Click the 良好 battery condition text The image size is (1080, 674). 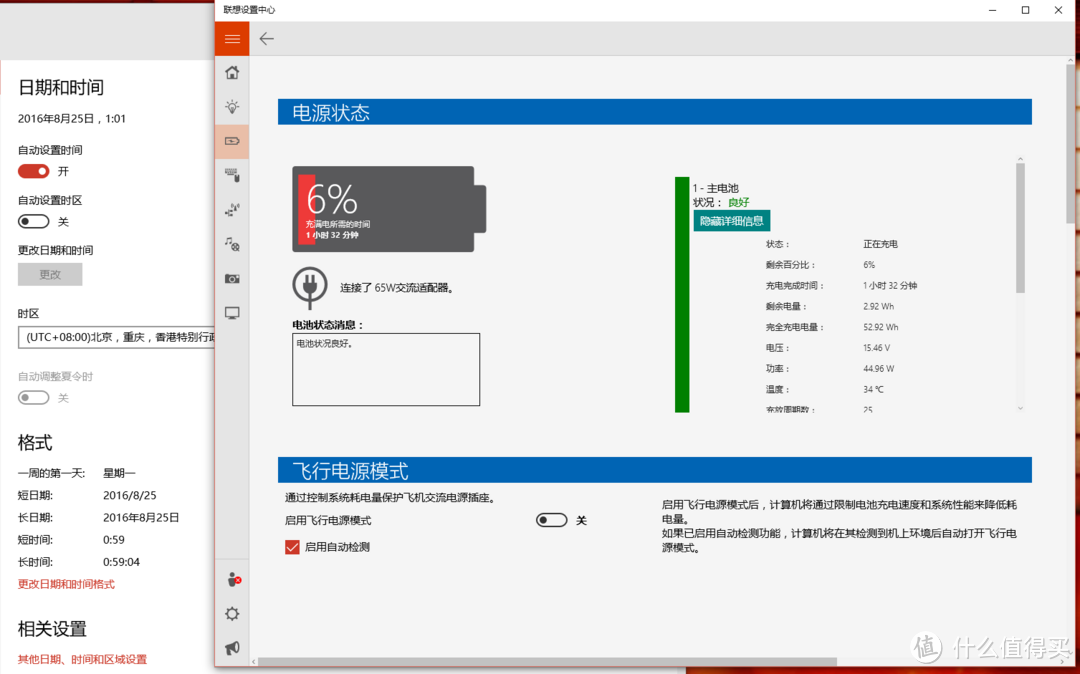tap(738, 202)
